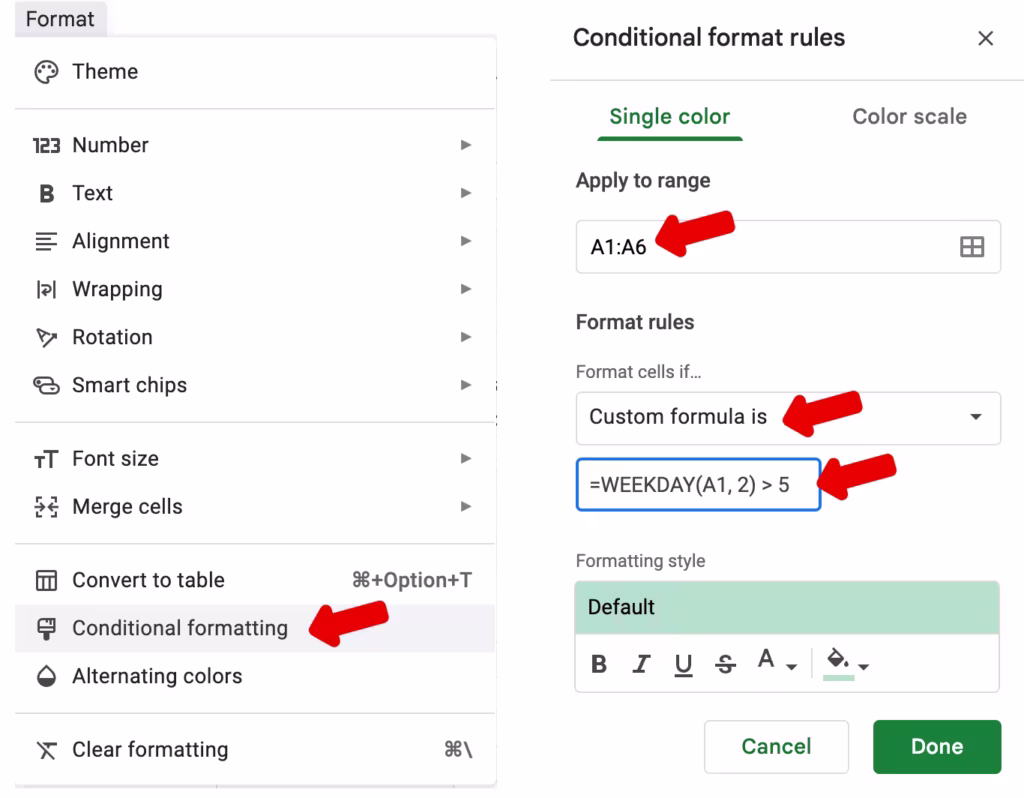Viewport: 1024px width, 798px height.
Task: Select the Theme palette icon
Action: pyautogui.click(x=45, y=71)
